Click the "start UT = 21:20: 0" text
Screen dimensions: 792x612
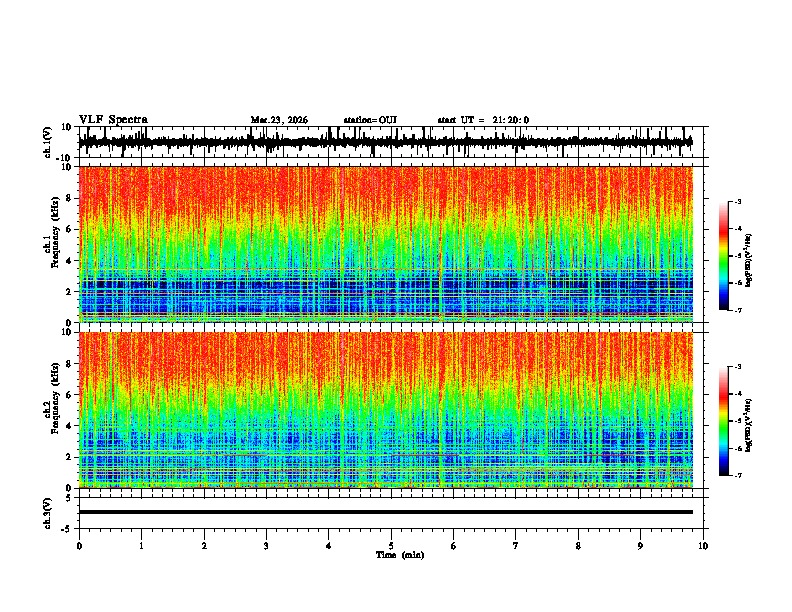coord(483,120)
